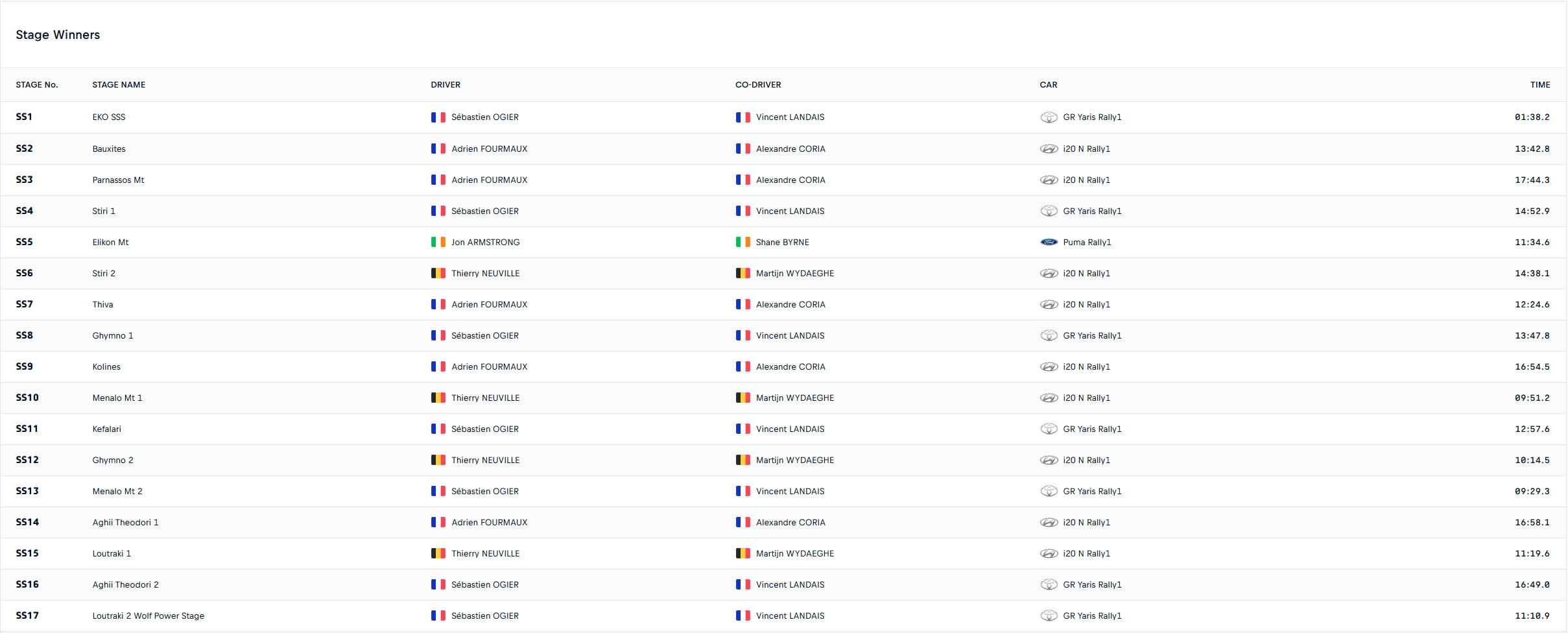1568x633 pixels.
Task: Click the STAGE NAME column header
Action: tap(119, 85)
